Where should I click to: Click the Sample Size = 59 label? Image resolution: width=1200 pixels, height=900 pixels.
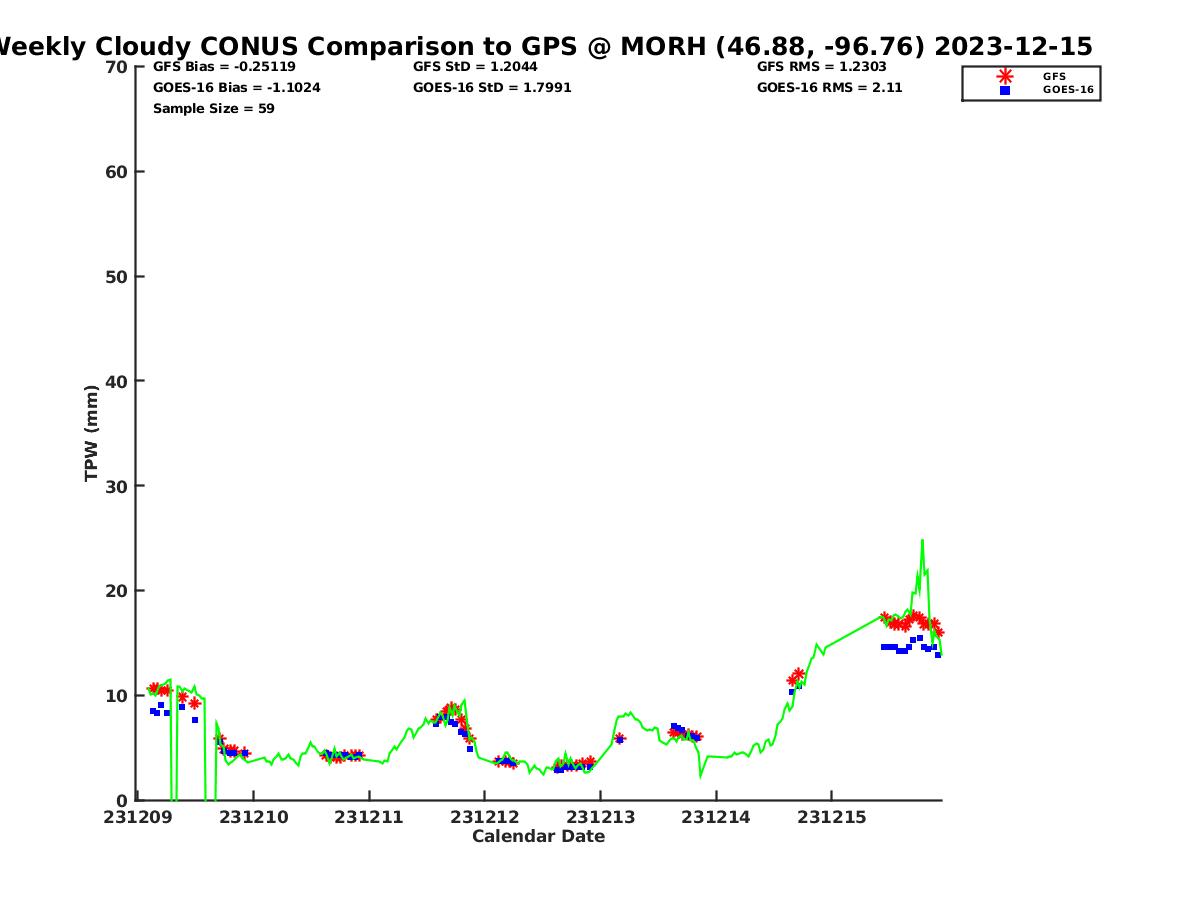(x=214, y=109)
